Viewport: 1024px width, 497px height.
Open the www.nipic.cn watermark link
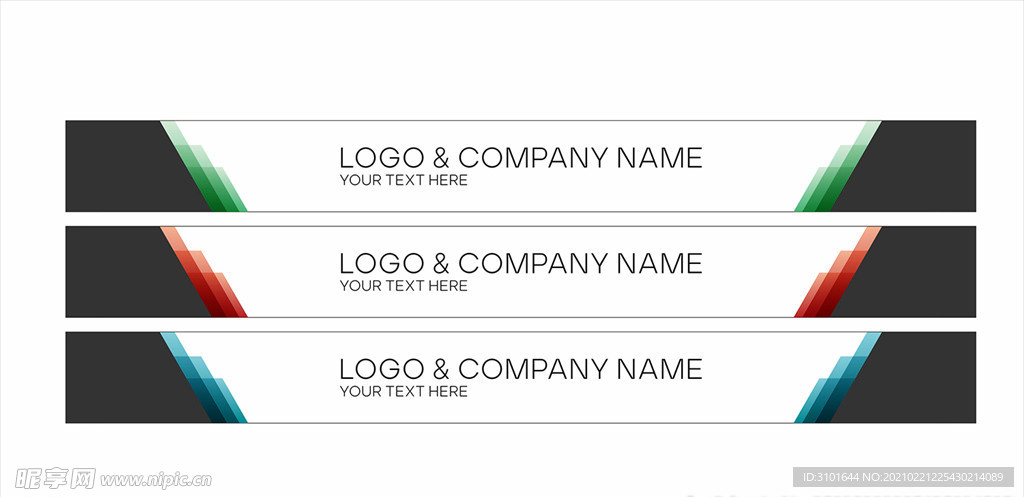click(x=155, y=481)
